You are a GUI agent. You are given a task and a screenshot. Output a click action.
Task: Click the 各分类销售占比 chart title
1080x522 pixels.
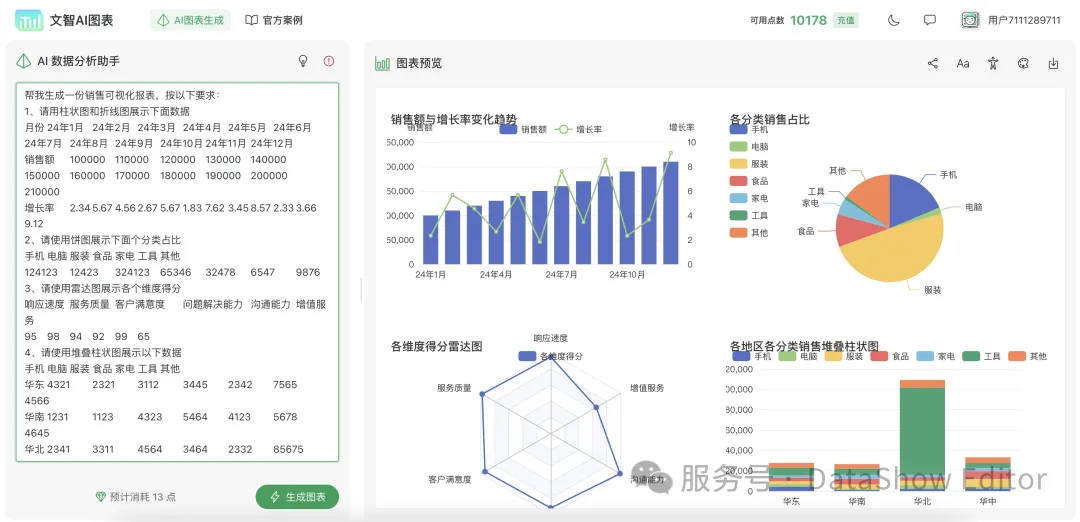(x=769, y=119)
